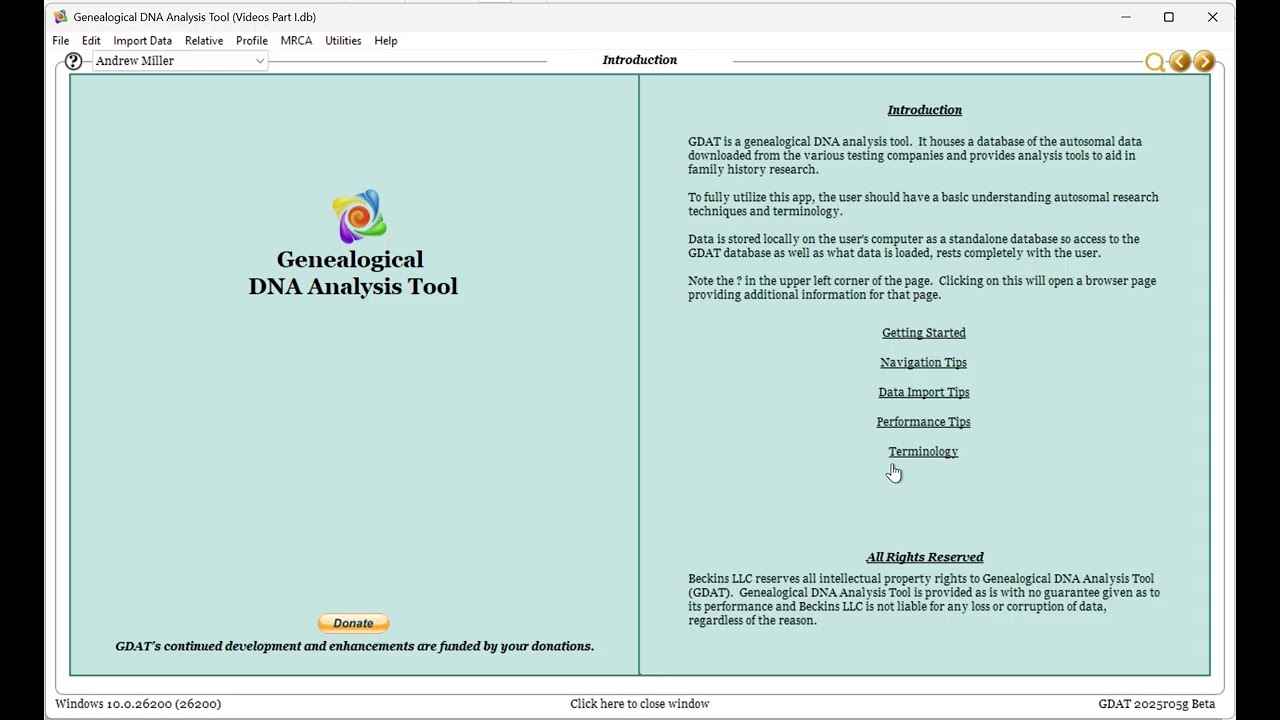
Task: Click the 'All Rights Reserved' heading
Action: pos(925,557)
